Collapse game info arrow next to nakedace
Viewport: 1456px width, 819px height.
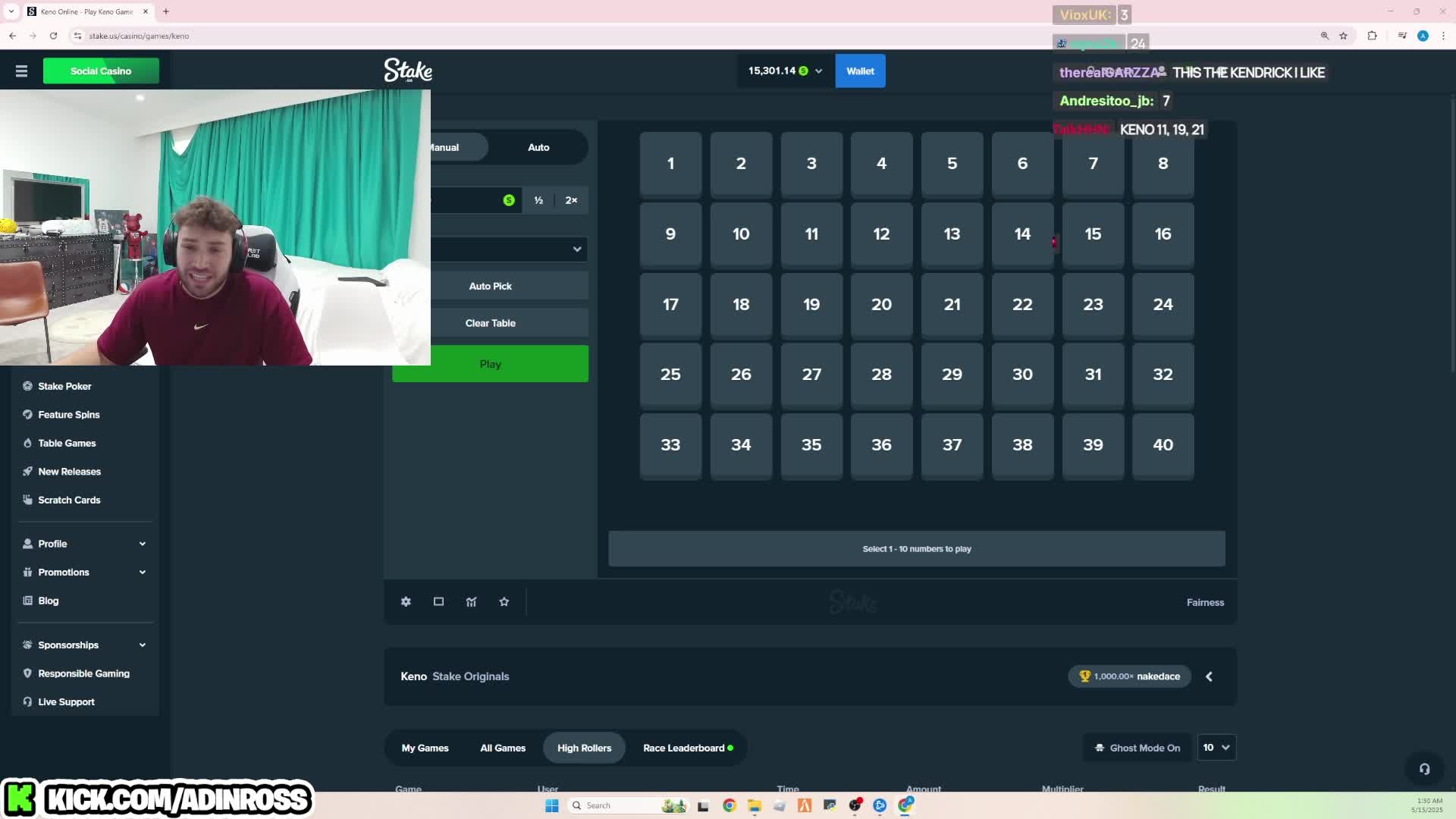[x=1210, y=676]
